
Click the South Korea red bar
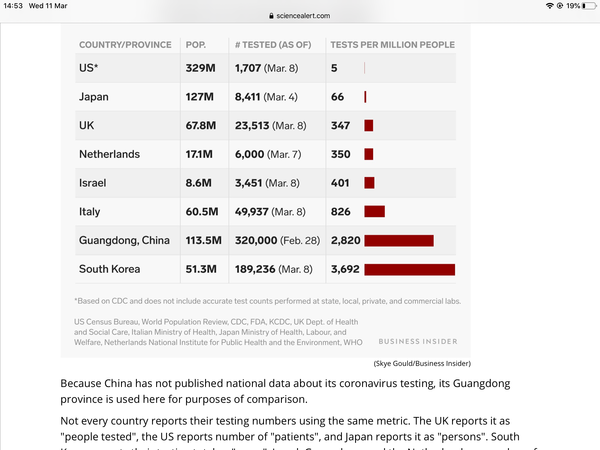click(409, 269)
